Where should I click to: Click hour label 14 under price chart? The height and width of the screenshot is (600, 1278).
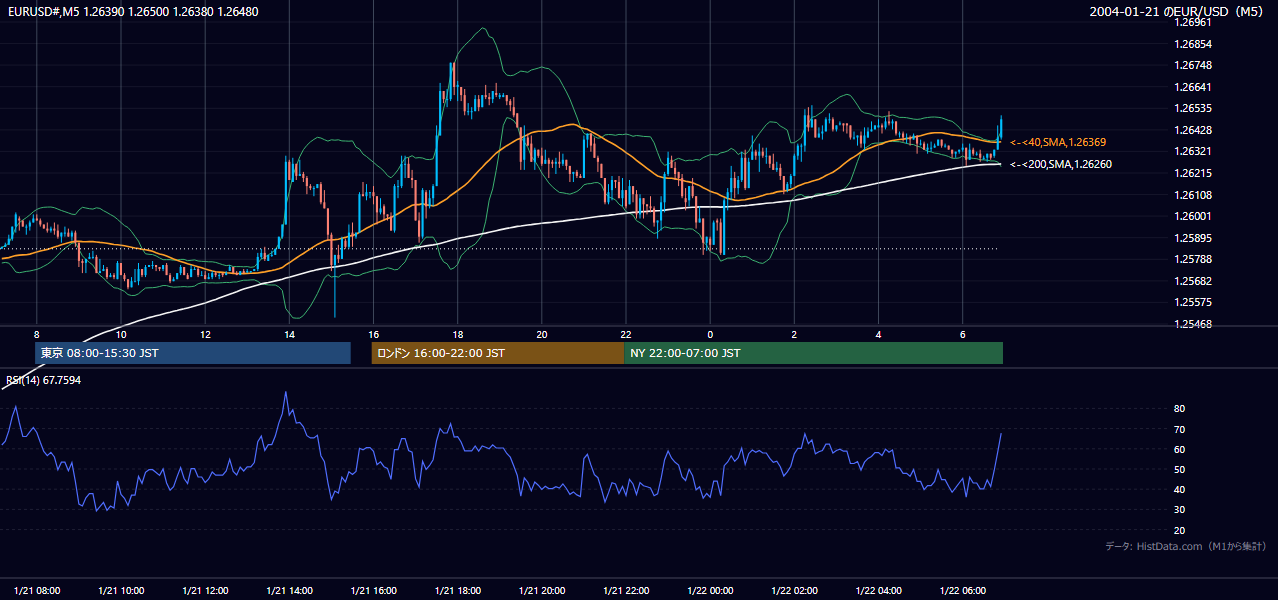click(289, 334)
